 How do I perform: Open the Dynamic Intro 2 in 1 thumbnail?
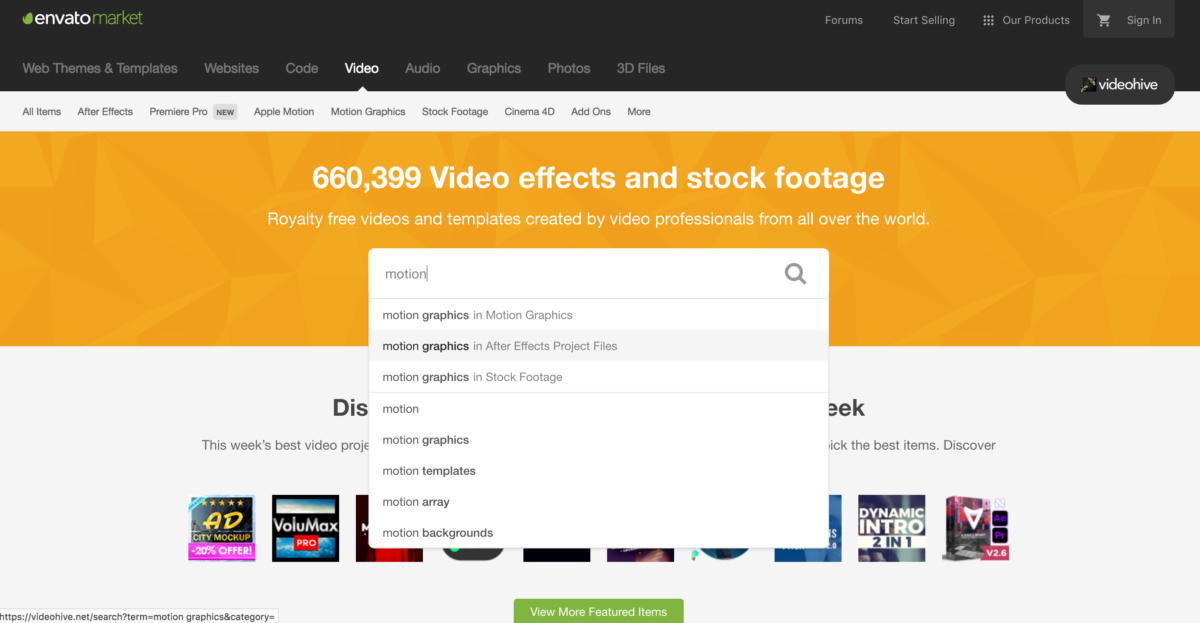click(x=891, y=528)
